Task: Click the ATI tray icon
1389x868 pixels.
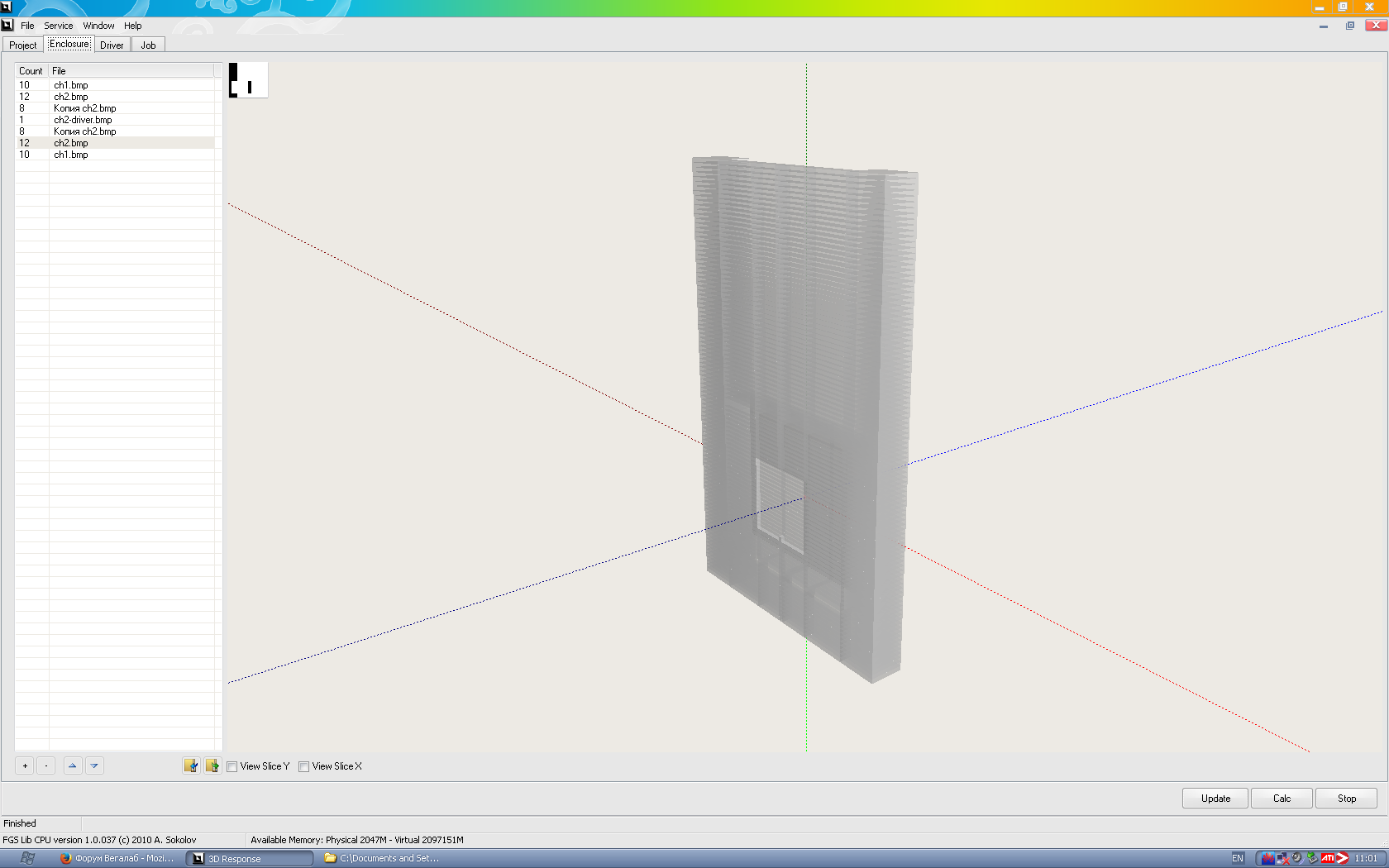Action: [x=1328, y=858]
